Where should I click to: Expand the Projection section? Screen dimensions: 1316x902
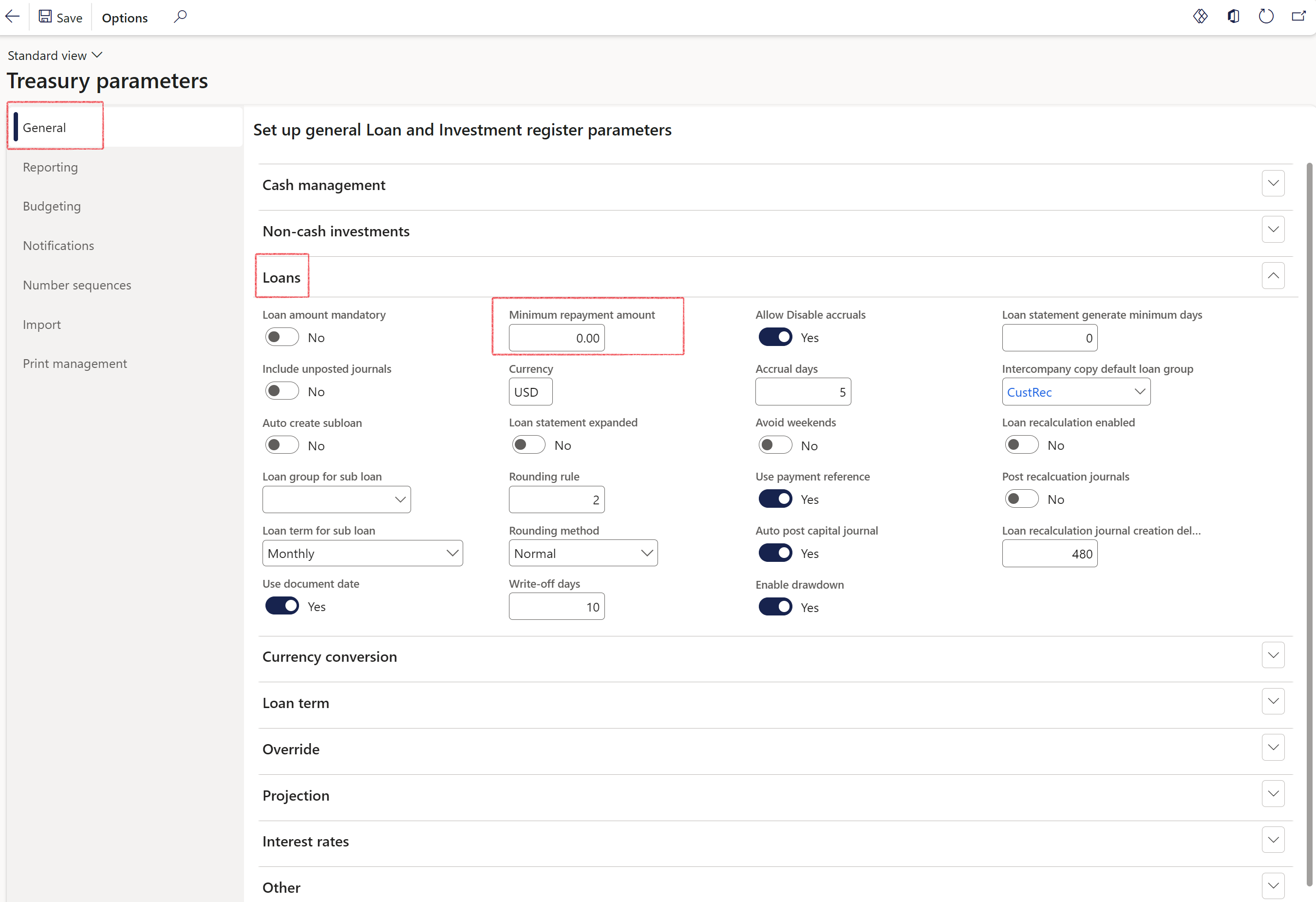tap(1272, 794)
